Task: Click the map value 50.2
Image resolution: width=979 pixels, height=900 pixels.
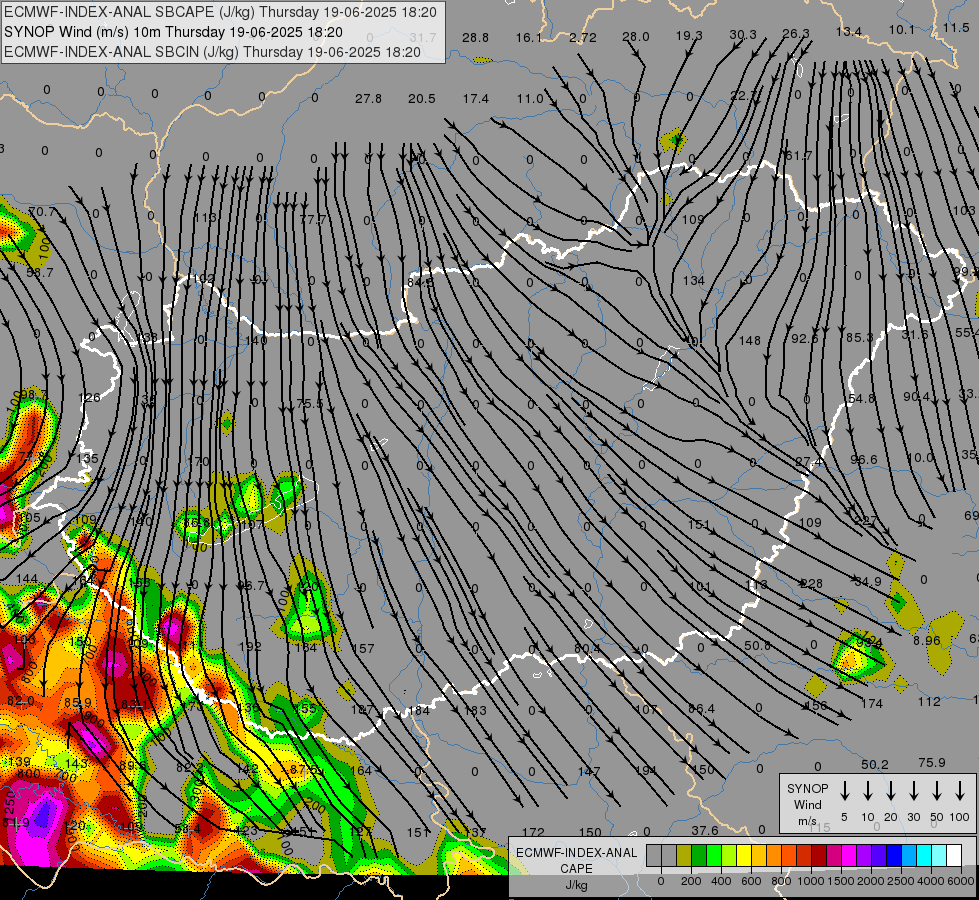Action: 875,764
